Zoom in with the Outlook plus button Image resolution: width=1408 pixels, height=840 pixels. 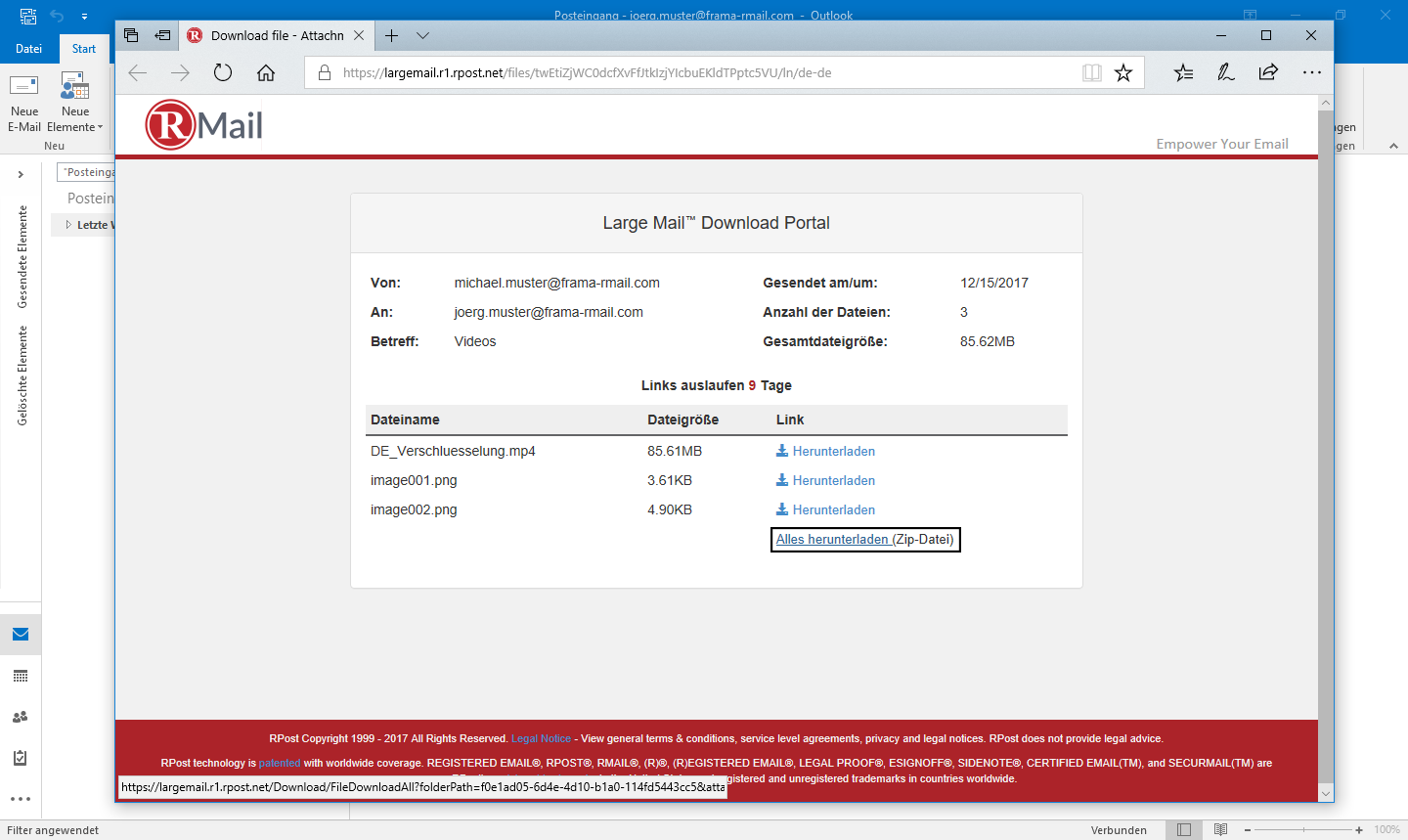click(1359, 829)
